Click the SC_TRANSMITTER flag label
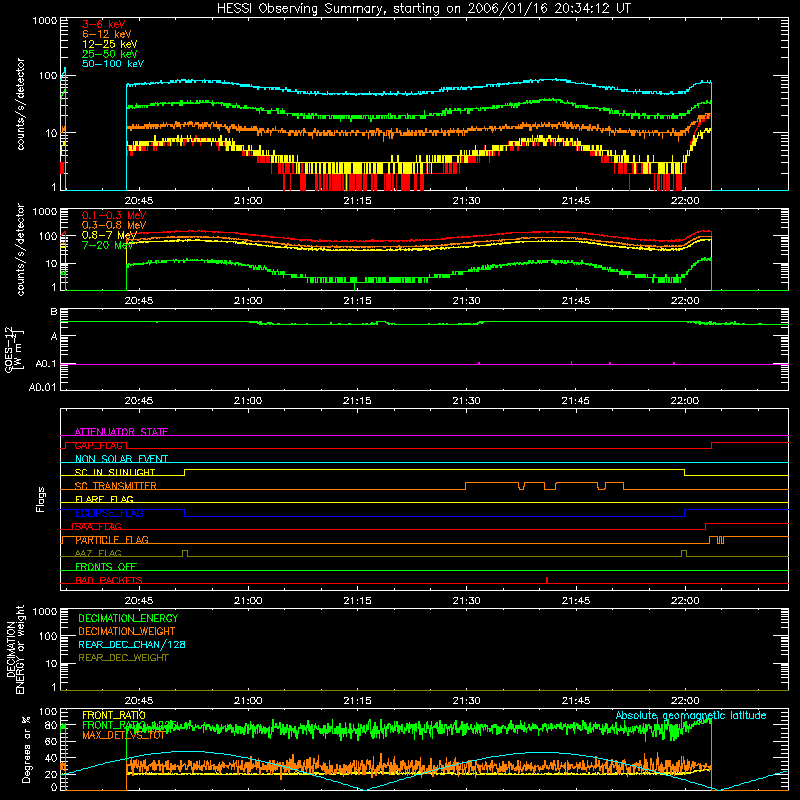 [115, 486]
